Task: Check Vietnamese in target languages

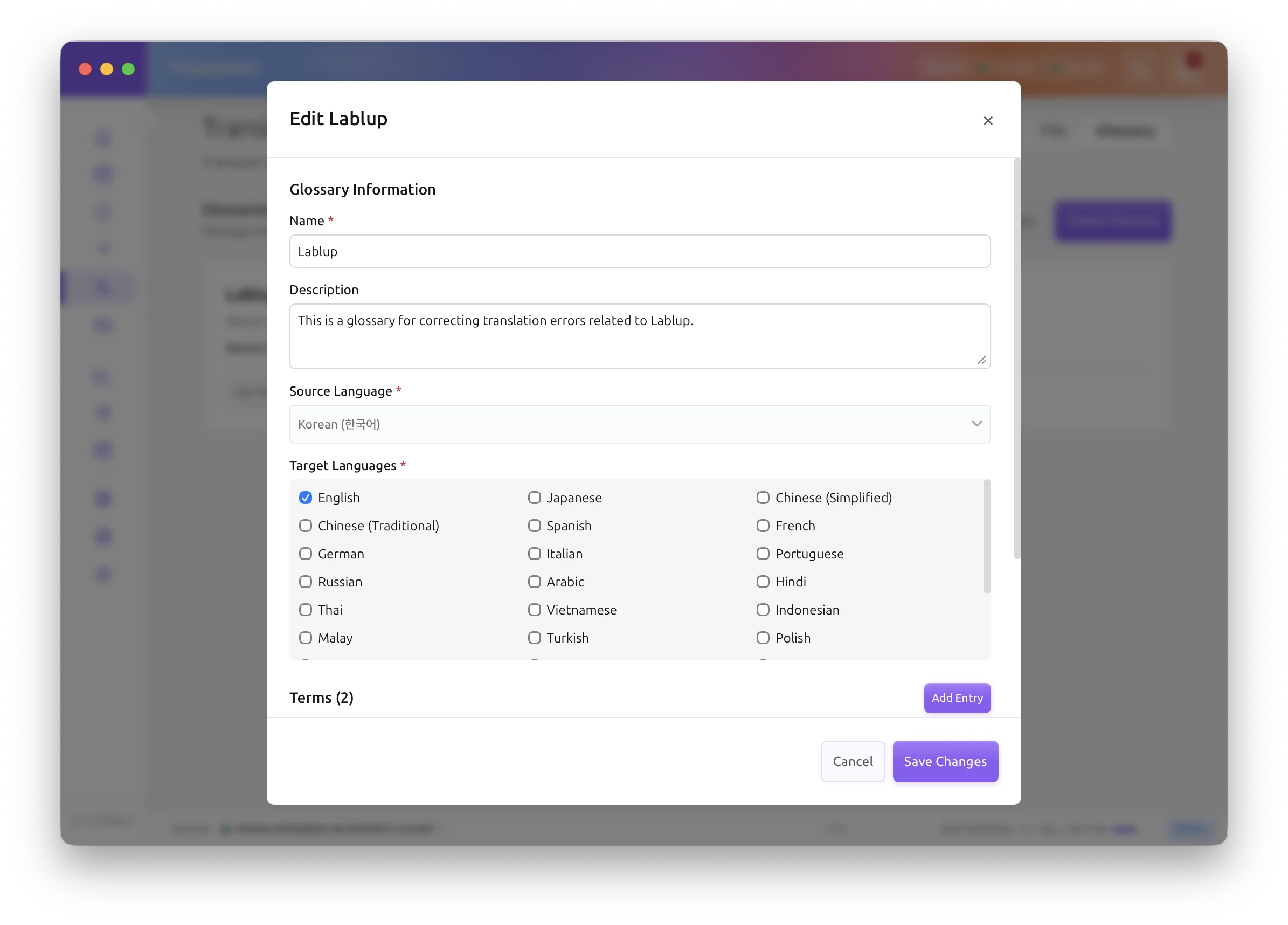Action: coord(535,610)
